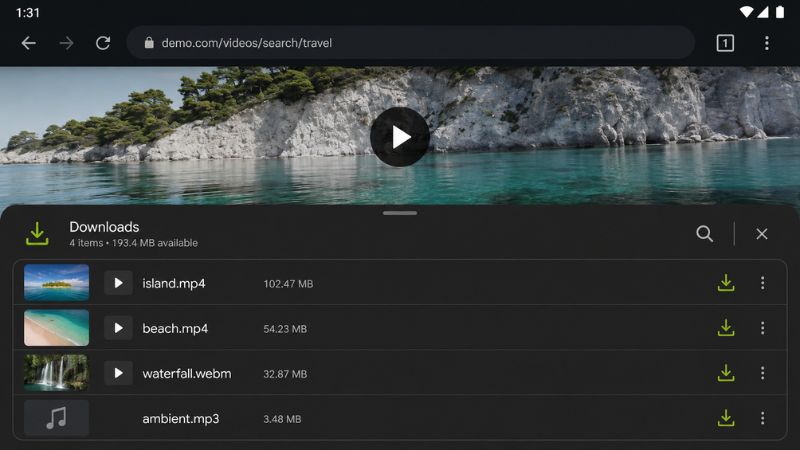This screenshot has height=450, width=800.
Task: Open the beach.mp4 thumbnail
Action: tap(56, 328)
